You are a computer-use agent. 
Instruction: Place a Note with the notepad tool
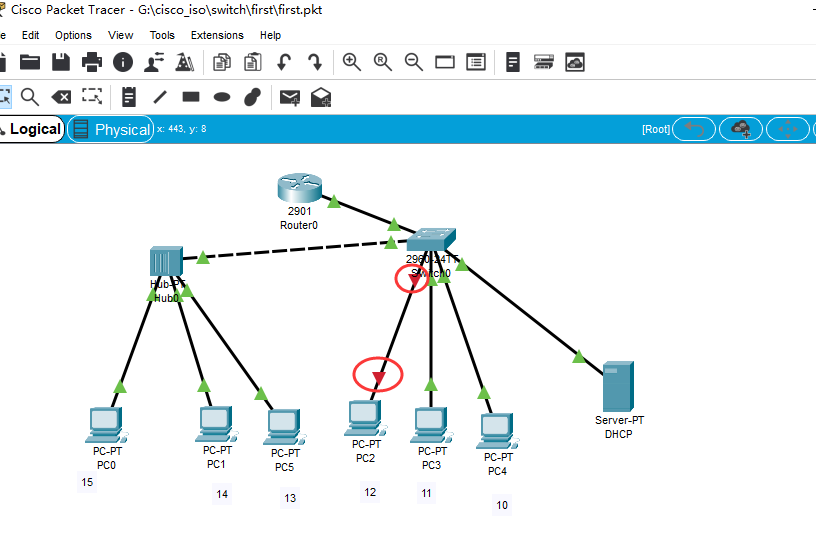coord(129,97)
